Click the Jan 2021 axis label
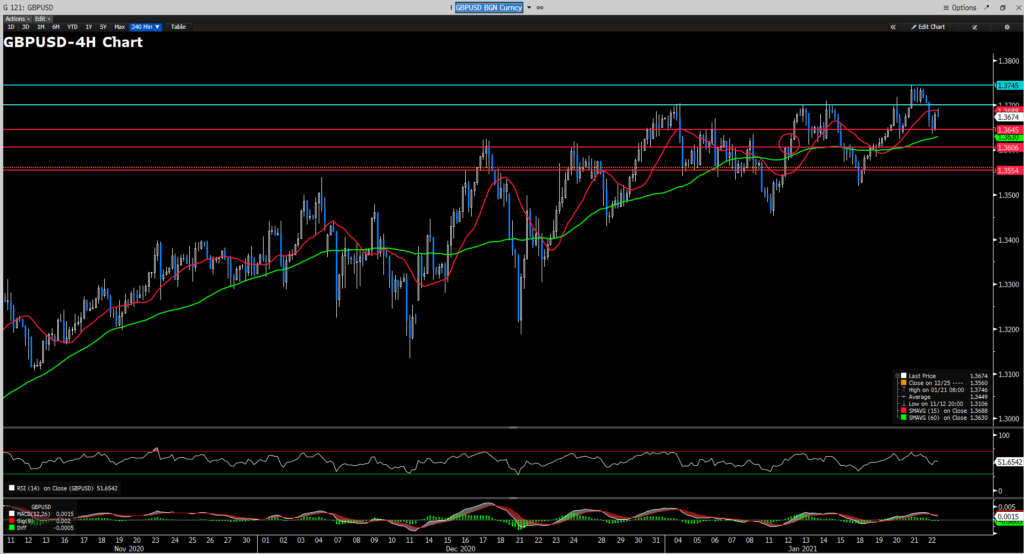The height and width of the screenshot is (554, 1024). (801, 549)
